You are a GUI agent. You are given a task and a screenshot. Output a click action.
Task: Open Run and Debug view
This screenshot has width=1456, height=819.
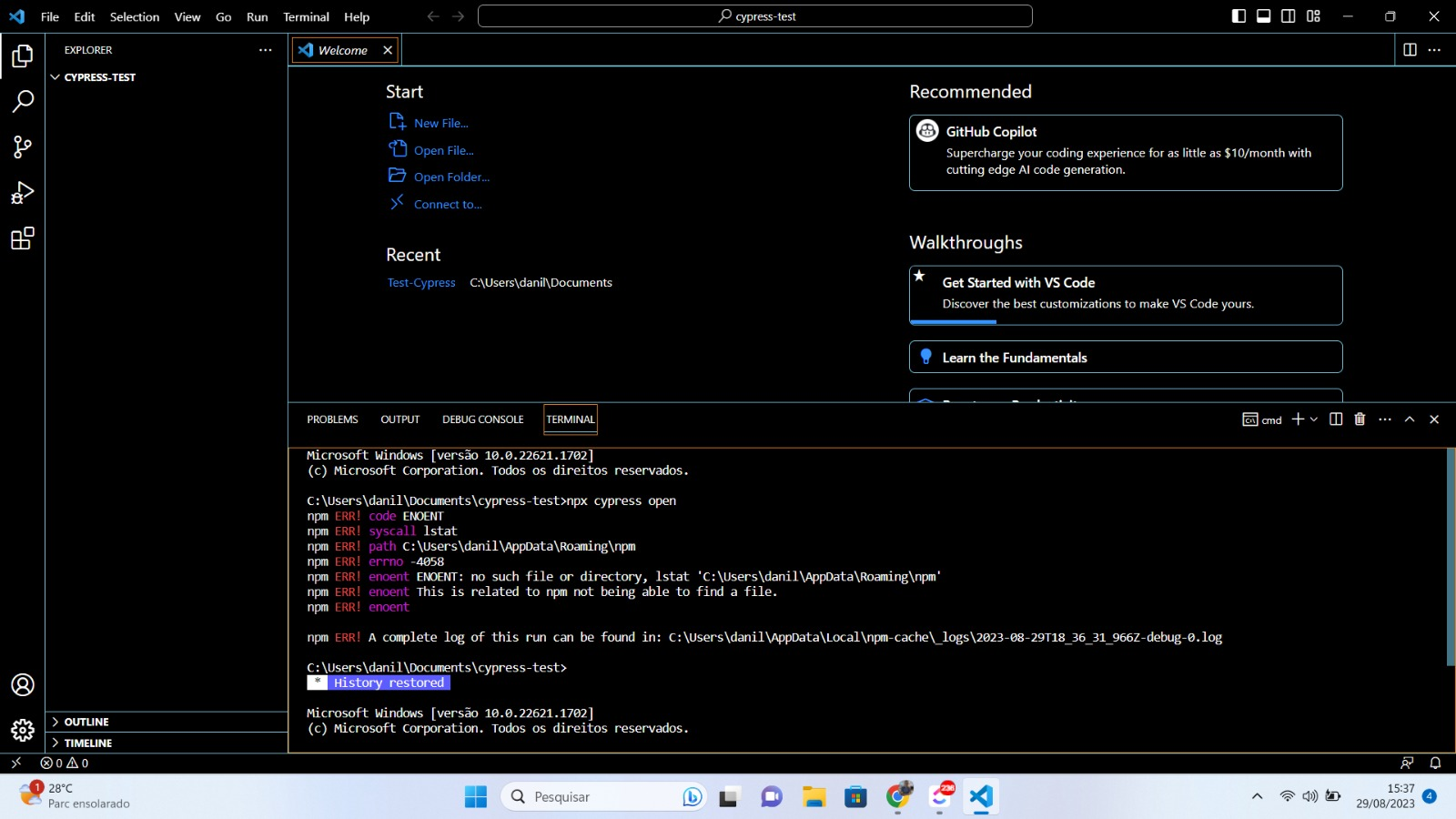coord(23,192)
